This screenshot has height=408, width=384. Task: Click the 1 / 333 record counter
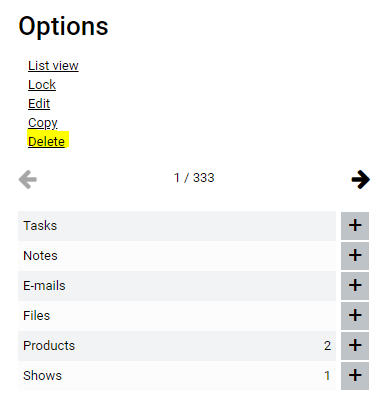194,178
